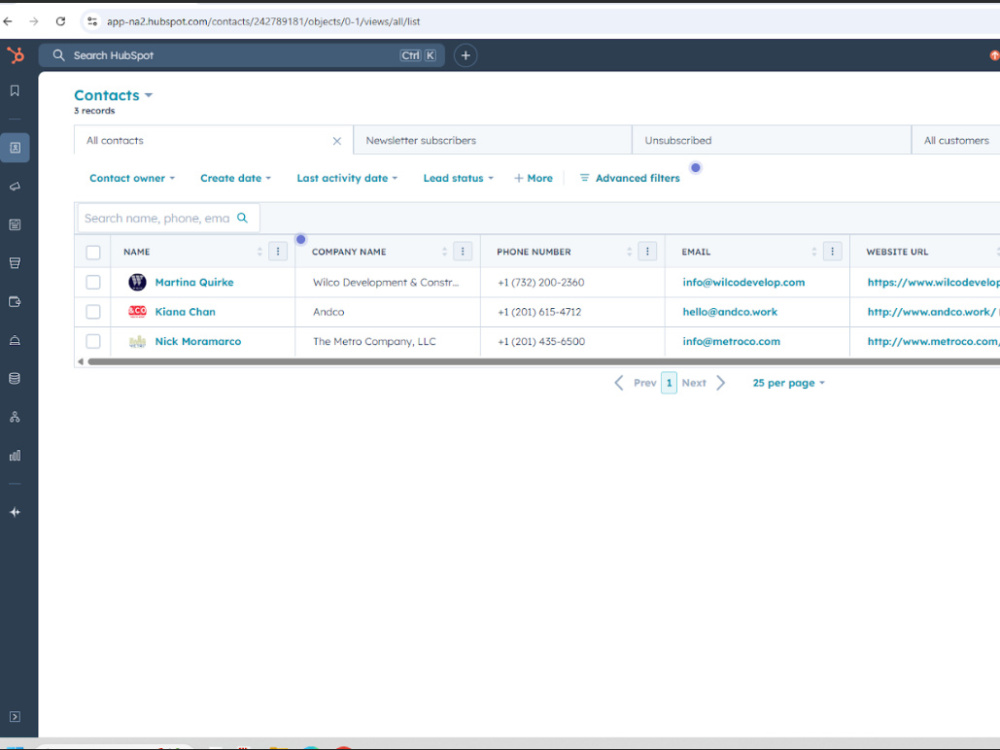Click the browser address bar URL

263,21
